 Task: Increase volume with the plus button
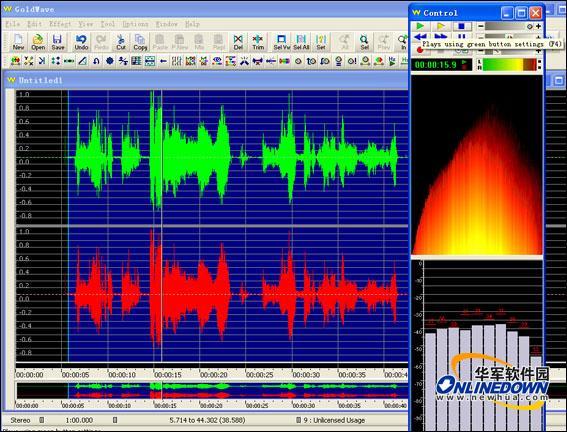(538, 26)
